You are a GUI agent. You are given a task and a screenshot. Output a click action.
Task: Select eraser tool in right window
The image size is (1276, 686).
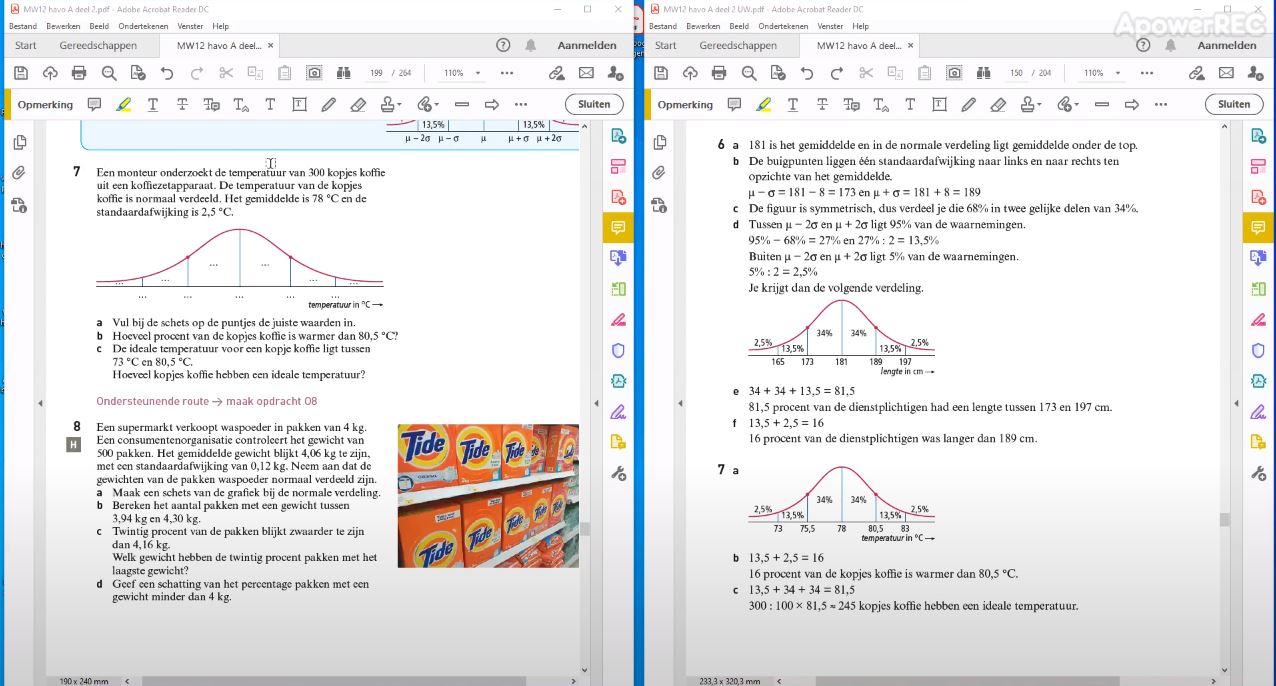[x=998, y=104]
